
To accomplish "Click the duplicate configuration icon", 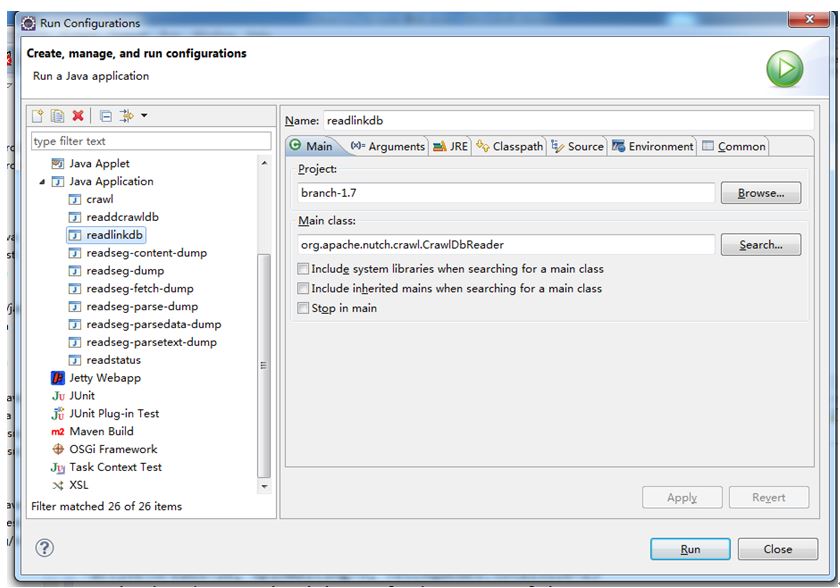I will pyautogui.click(x=58, y=116).
